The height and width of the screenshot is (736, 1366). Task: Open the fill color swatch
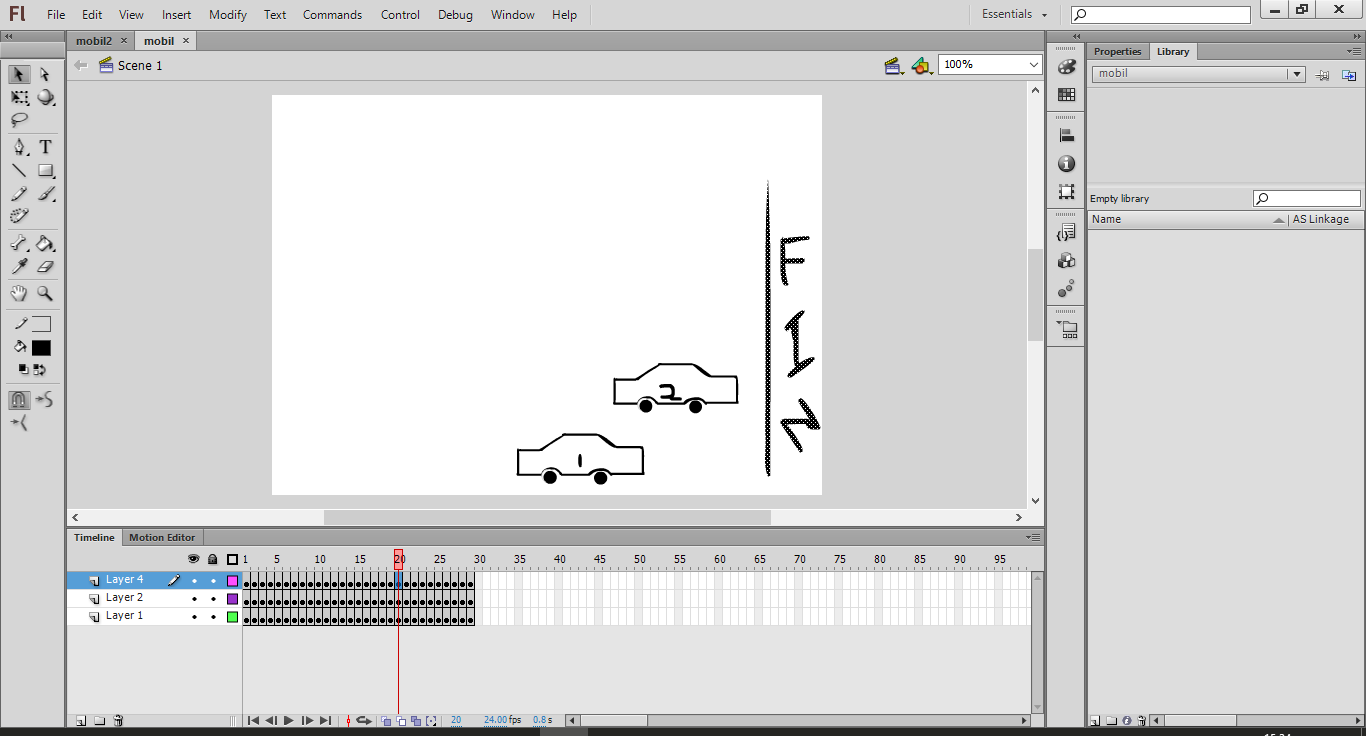pos(41,347)
